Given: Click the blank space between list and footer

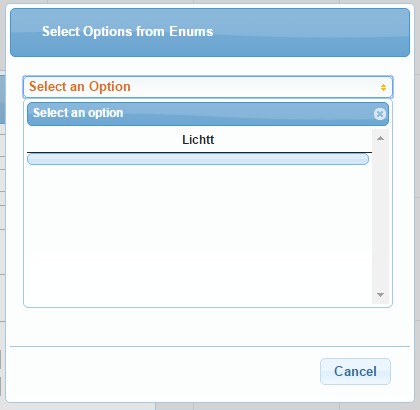Looking at the screenshot, I should tap(210, 327).
